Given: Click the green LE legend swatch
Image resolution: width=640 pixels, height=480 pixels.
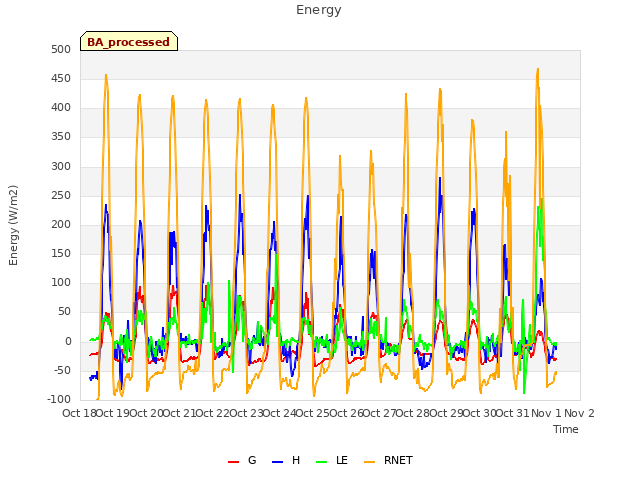Looking at the screenshot, I should click(322, 462).
